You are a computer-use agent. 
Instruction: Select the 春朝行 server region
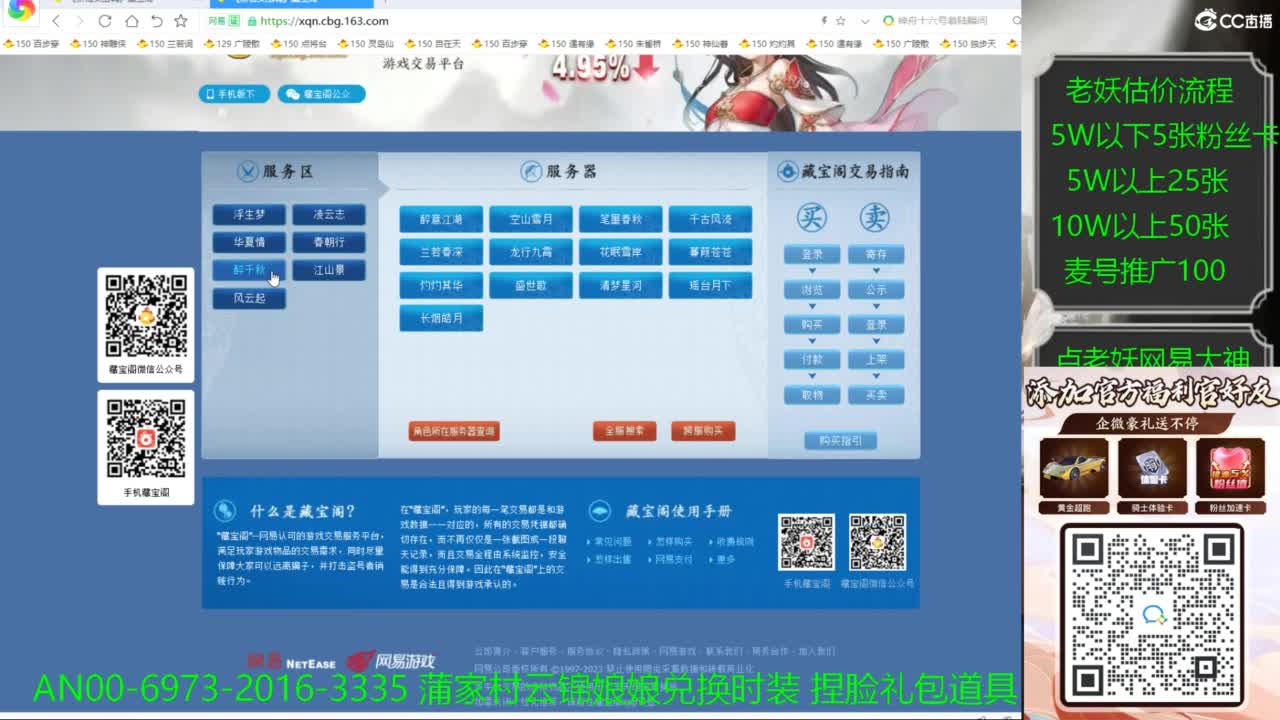pyautogui.click(x=329, y=243)
